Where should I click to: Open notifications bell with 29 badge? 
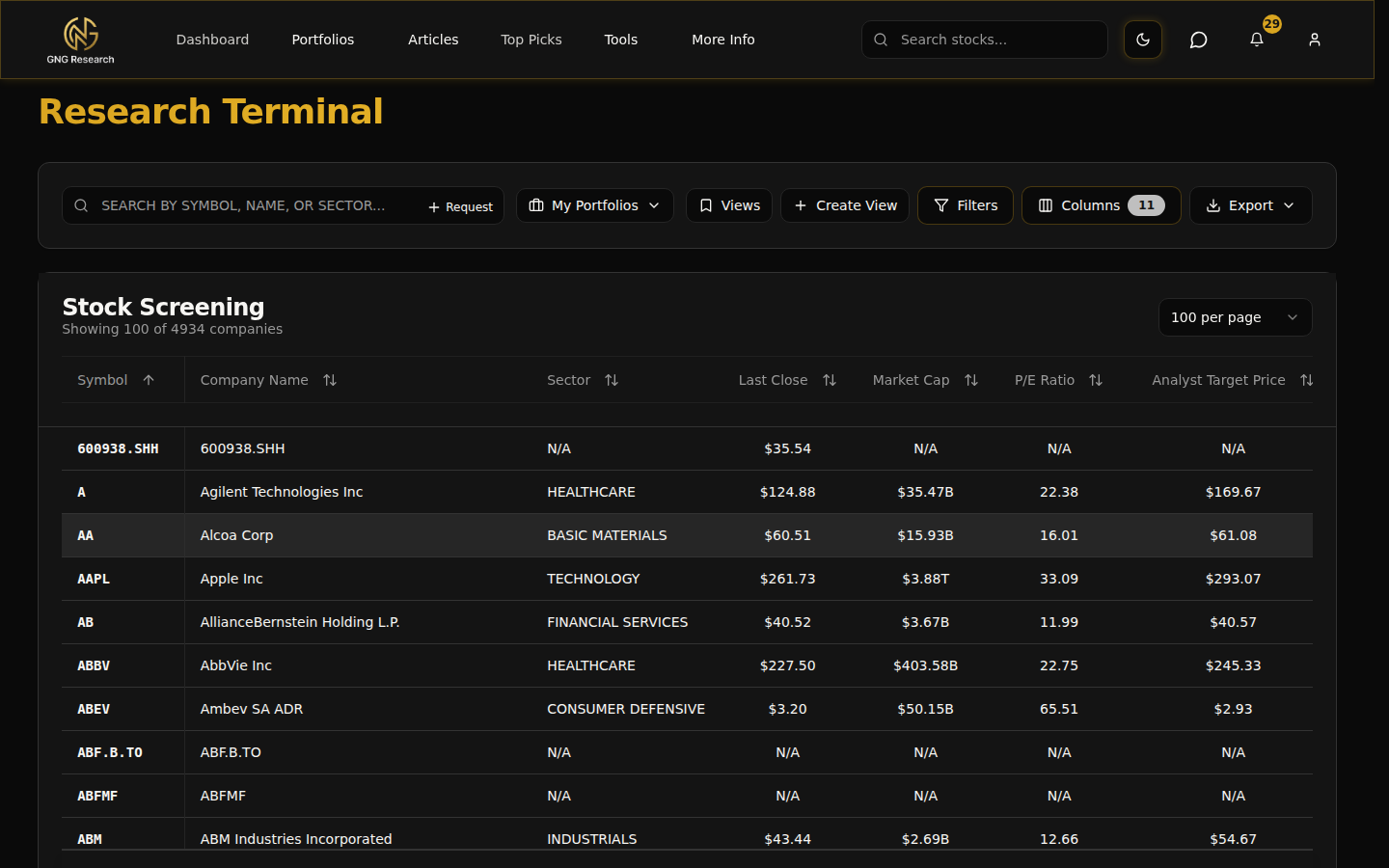point(1257,40)
